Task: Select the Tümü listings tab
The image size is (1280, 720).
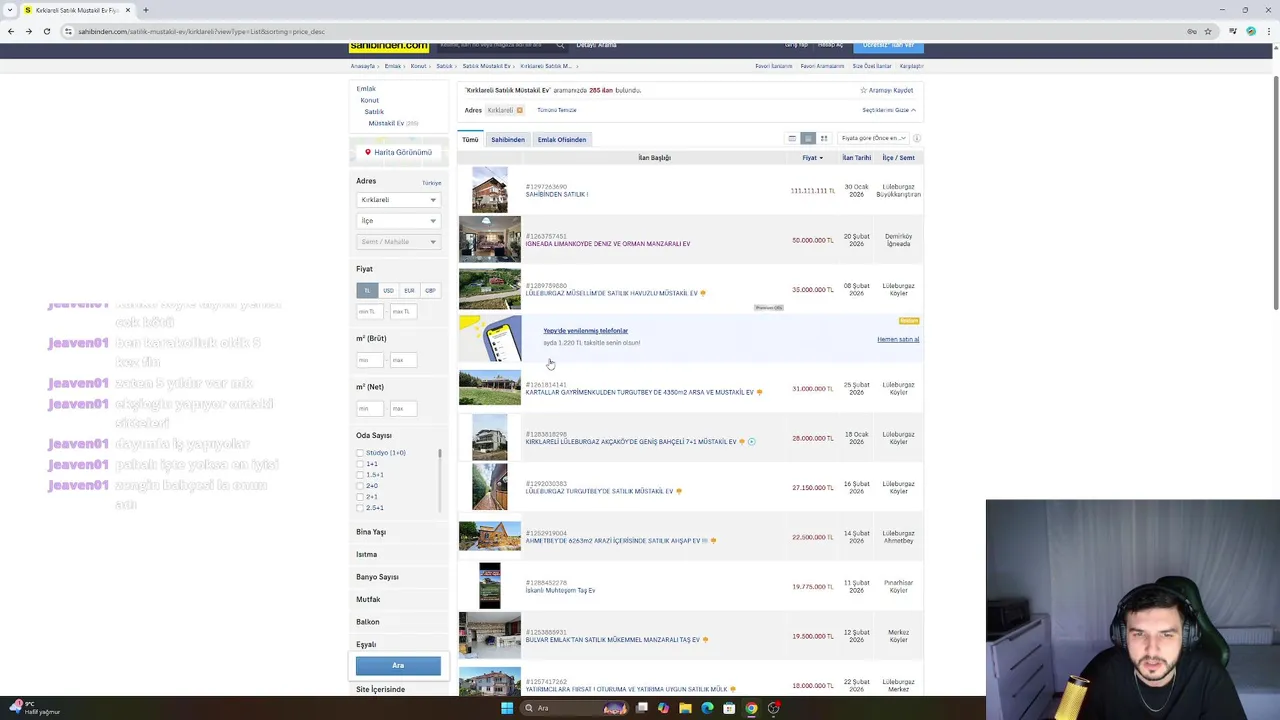Action: pos(470,139)
